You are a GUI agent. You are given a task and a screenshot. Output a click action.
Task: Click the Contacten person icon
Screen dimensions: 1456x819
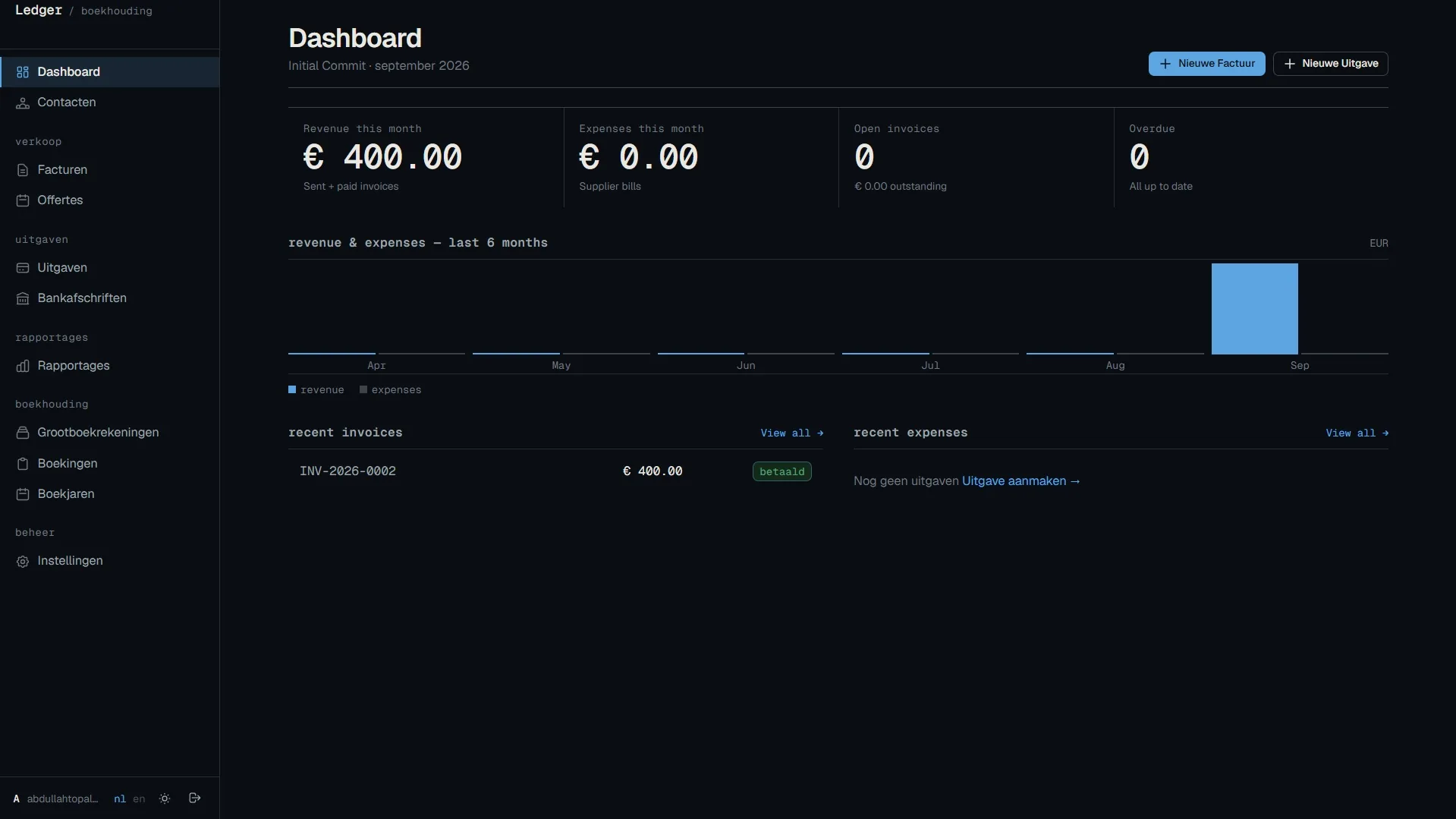click(x=23, y=102)
